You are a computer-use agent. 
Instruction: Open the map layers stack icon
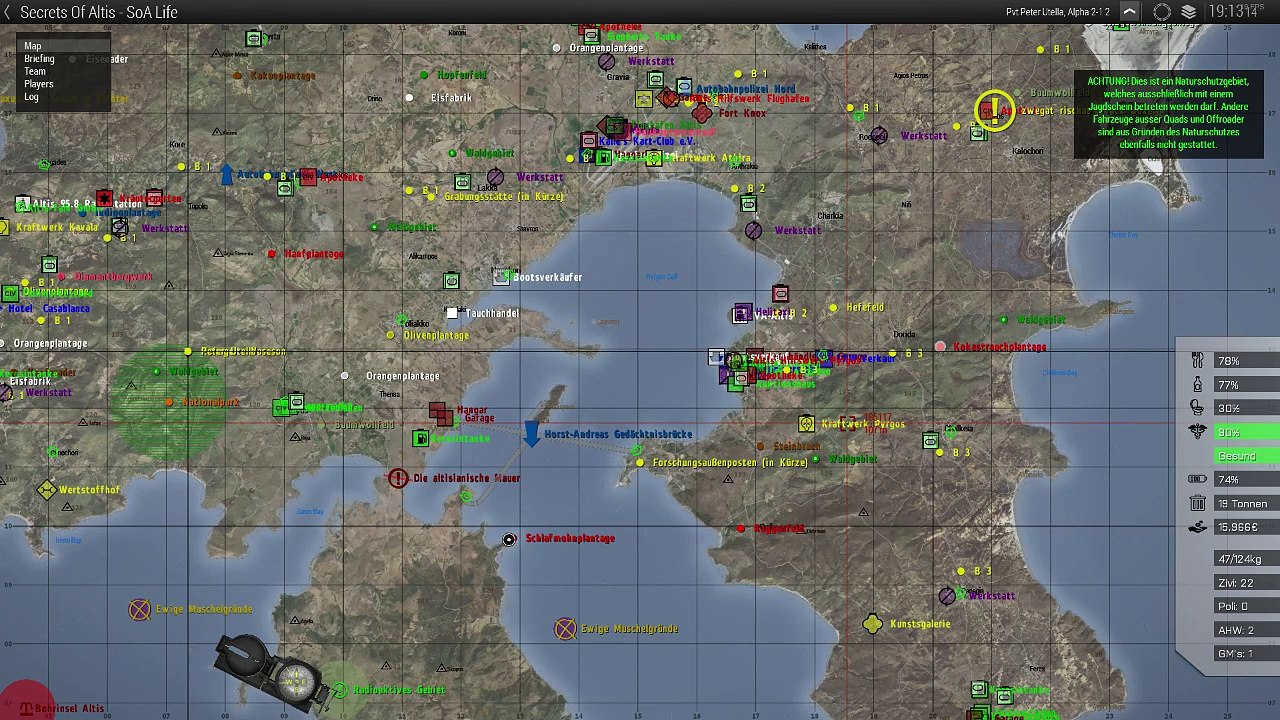pyautogui.click(x=1188, y=12)
